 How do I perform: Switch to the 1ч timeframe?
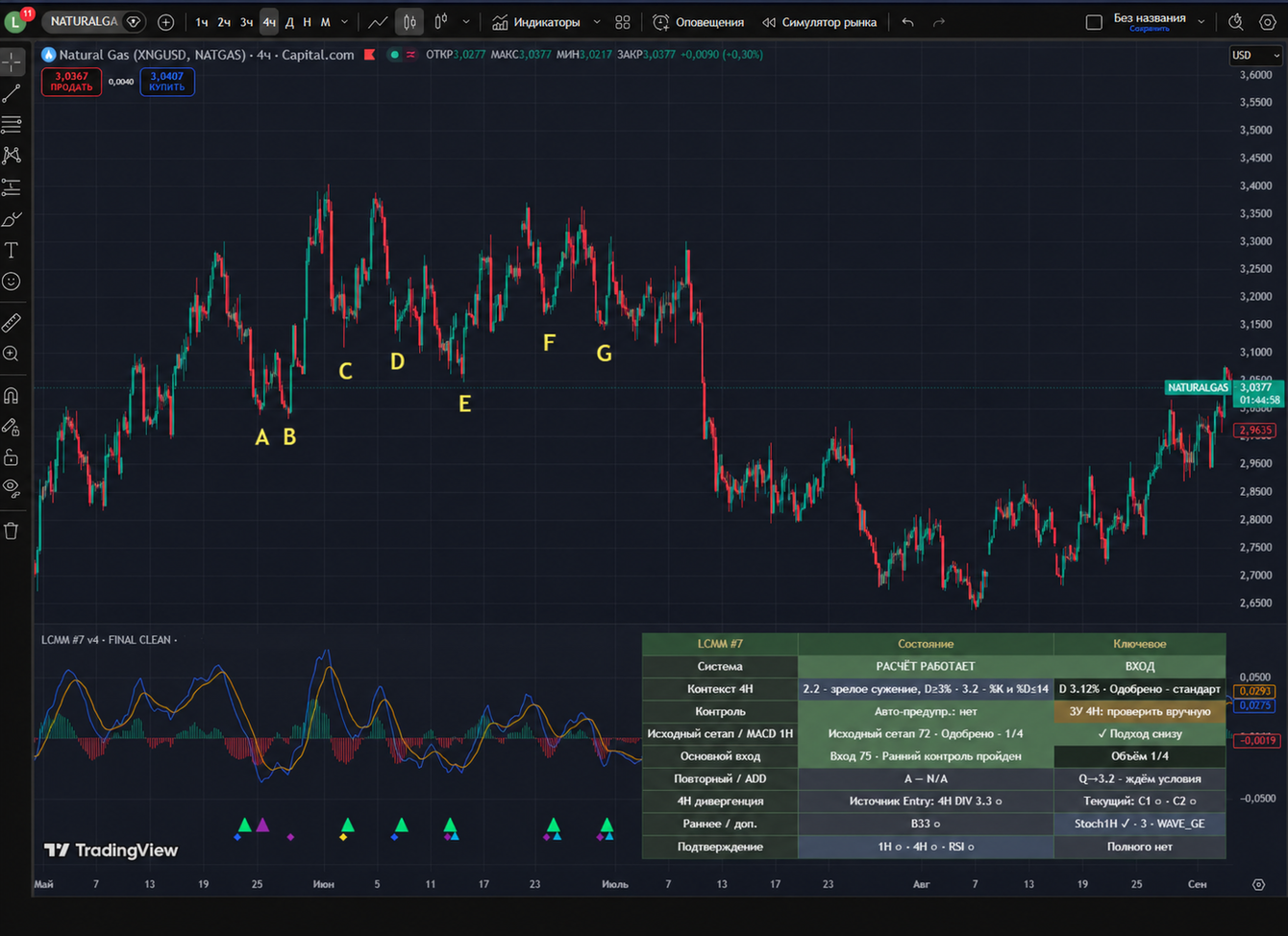pos(201,21)
